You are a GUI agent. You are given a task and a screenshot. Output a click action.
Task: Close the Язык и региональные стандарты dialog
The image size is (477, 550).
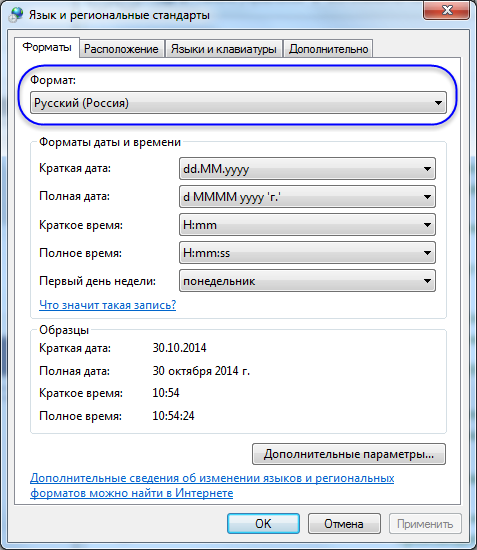point(446,11)
